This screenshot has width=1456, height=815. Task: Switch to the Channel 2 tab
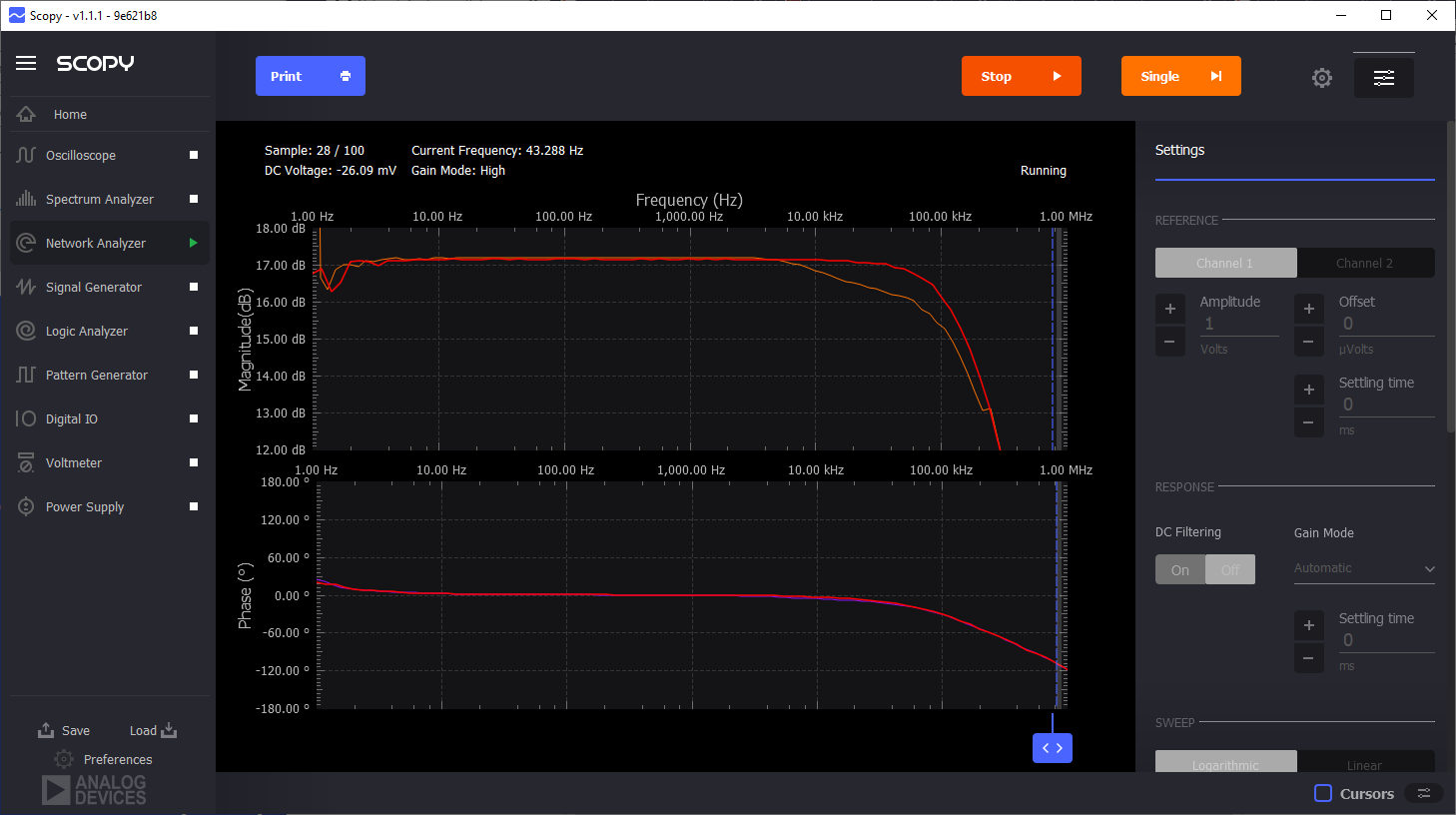pyautogui.click(x=1366, y=263)
